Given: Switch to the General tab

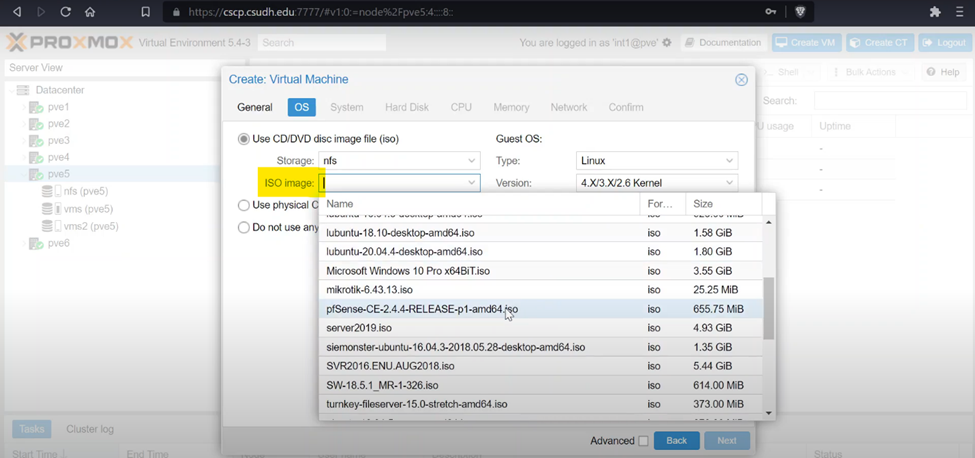Looking at the screenshot, I should tap(255, 107).
